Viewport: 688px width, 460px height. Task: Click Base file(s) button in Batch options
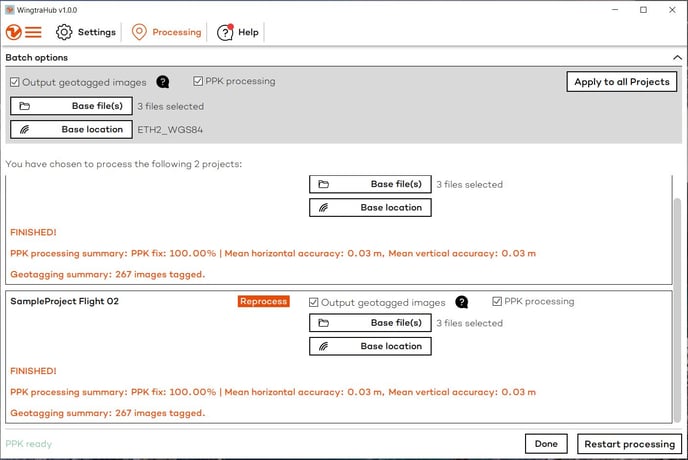[71, 105]
